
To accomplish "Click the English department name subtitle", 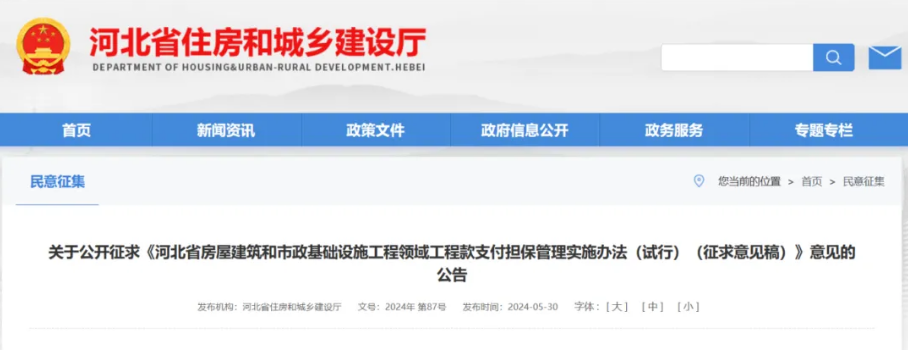I will [x=259, y=67].
